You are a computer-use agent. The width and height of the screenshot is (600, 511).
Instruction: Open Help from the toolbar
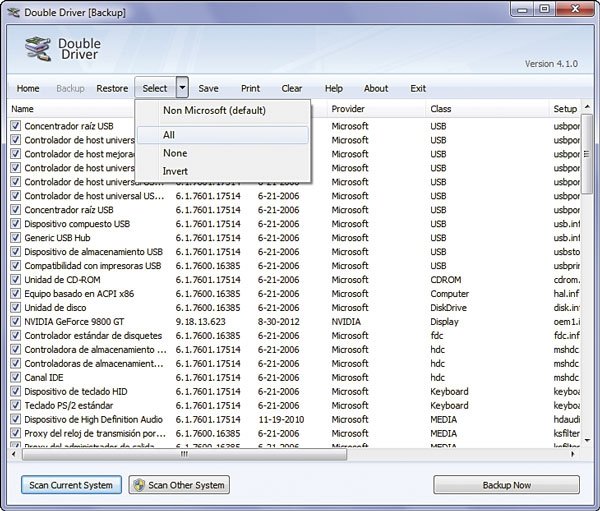[334, 88]
